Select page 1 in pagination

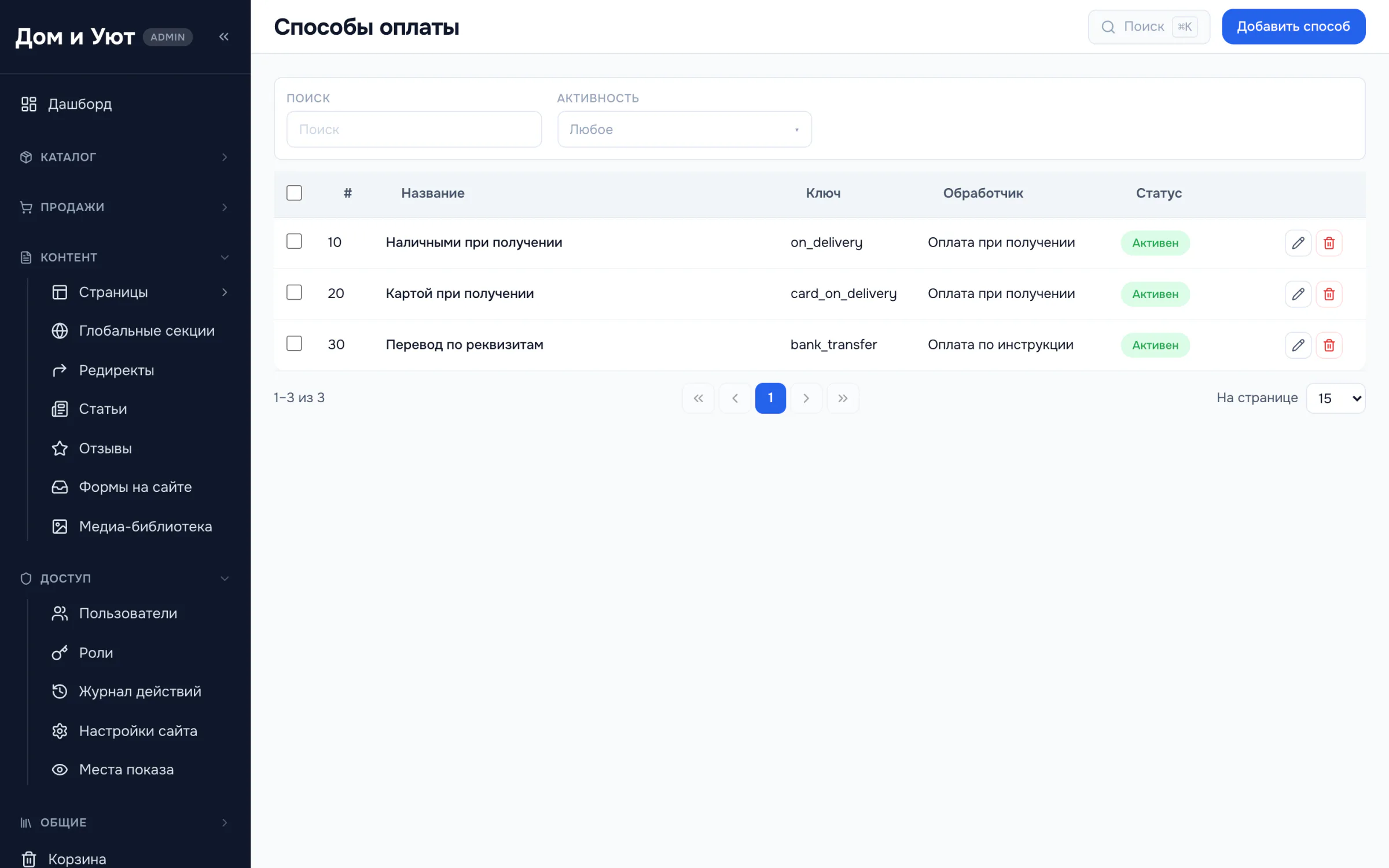(770, 398)
